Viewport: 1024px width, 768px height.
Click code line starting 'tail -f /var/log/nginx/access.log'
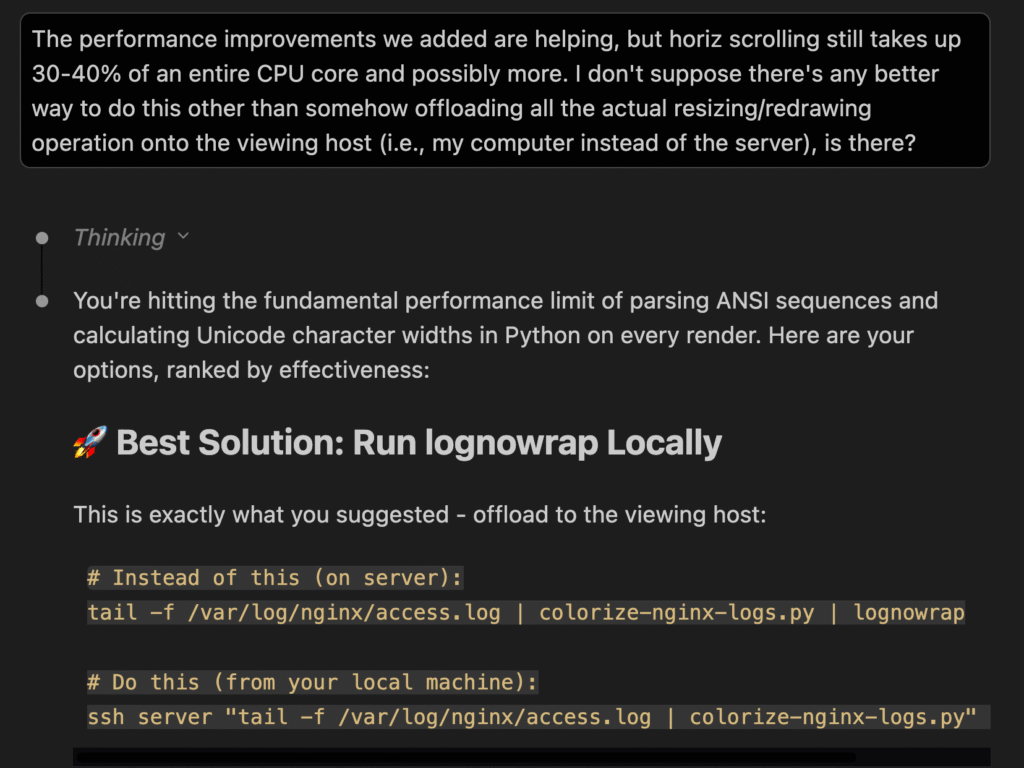[526, 613]
